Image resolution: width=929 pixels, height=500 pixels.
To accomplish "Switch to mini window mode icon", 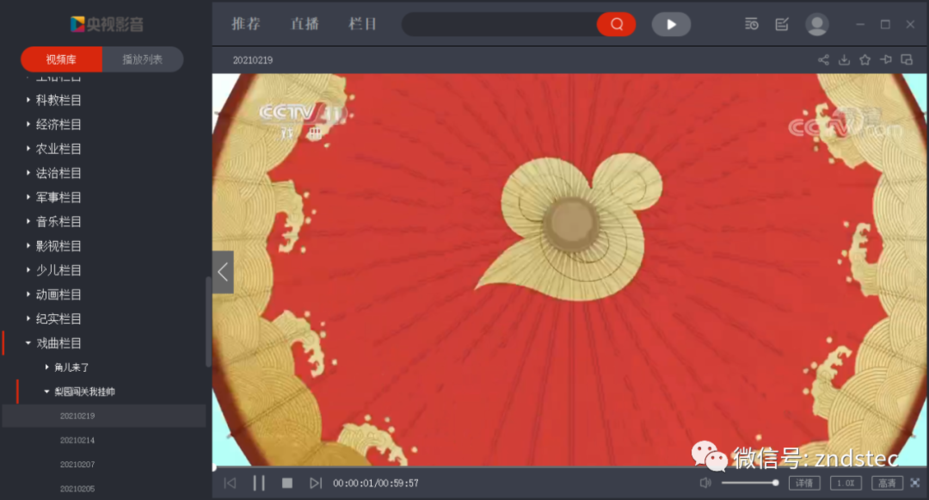I will pyautogui.click(x=906, y=60).
